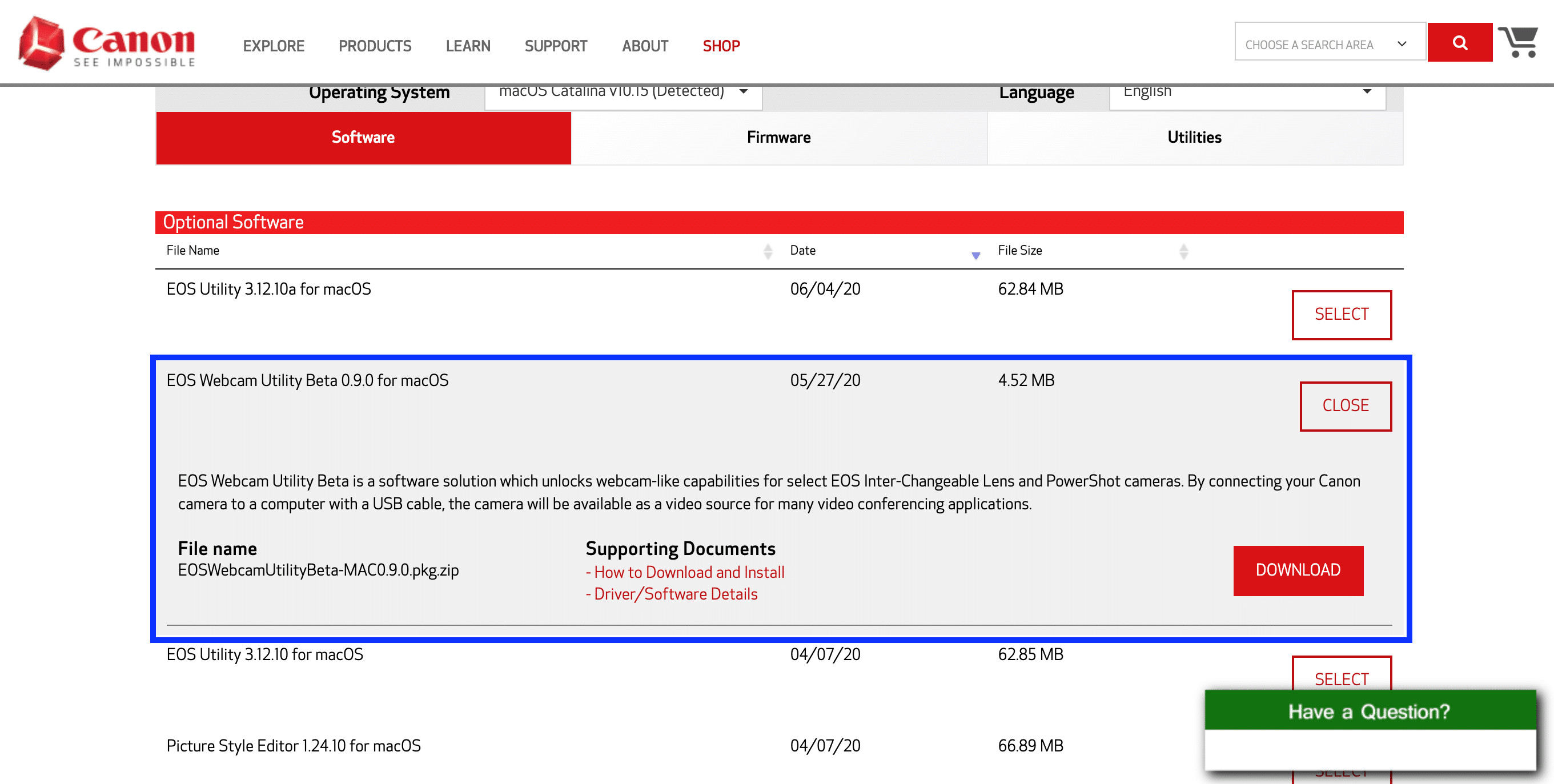Screen dimensions: 1554x784
Task: Open the Have a Question chat box
Action: 1370,730
